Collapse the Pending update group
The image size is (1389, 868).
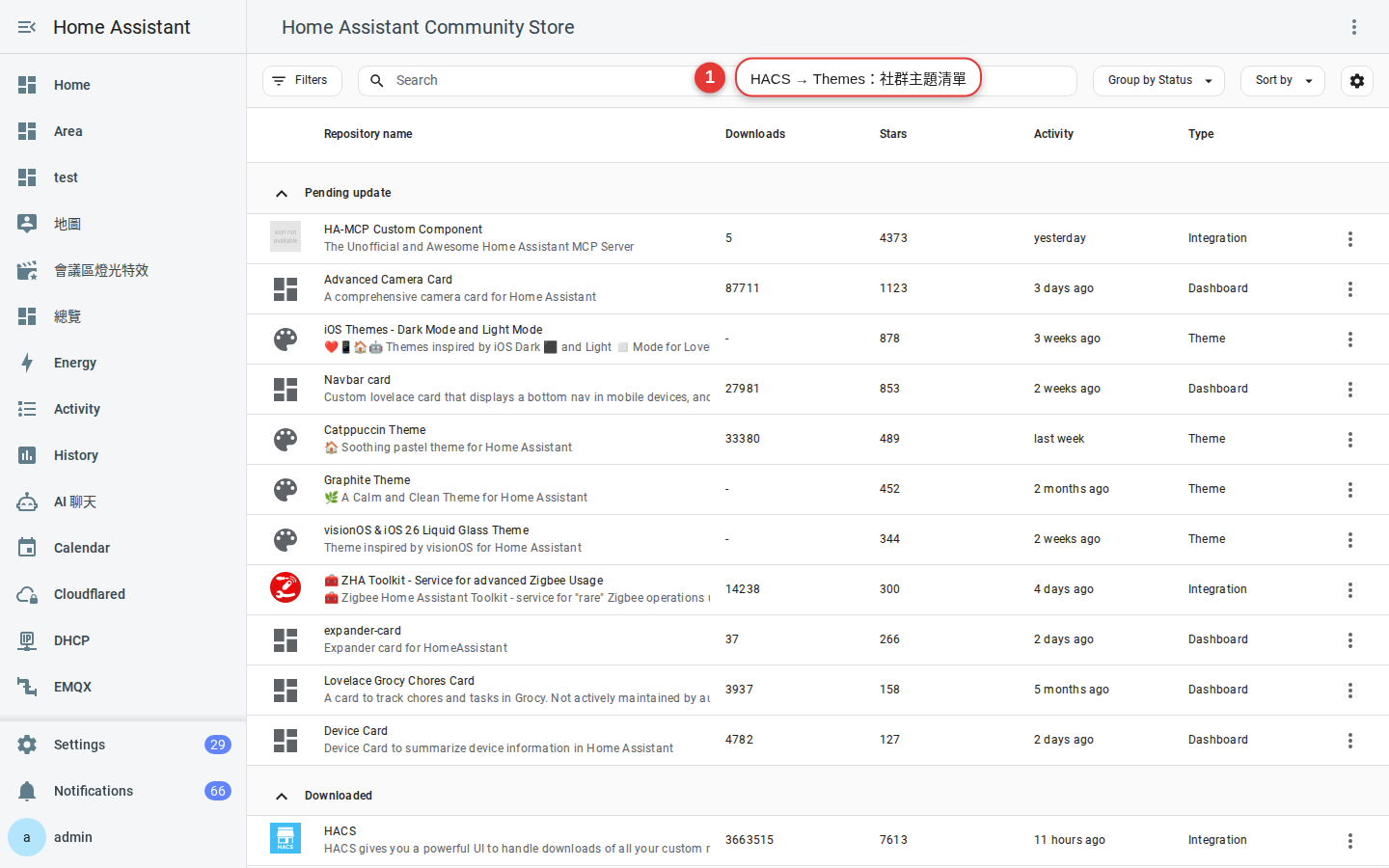tap(282, 194)
